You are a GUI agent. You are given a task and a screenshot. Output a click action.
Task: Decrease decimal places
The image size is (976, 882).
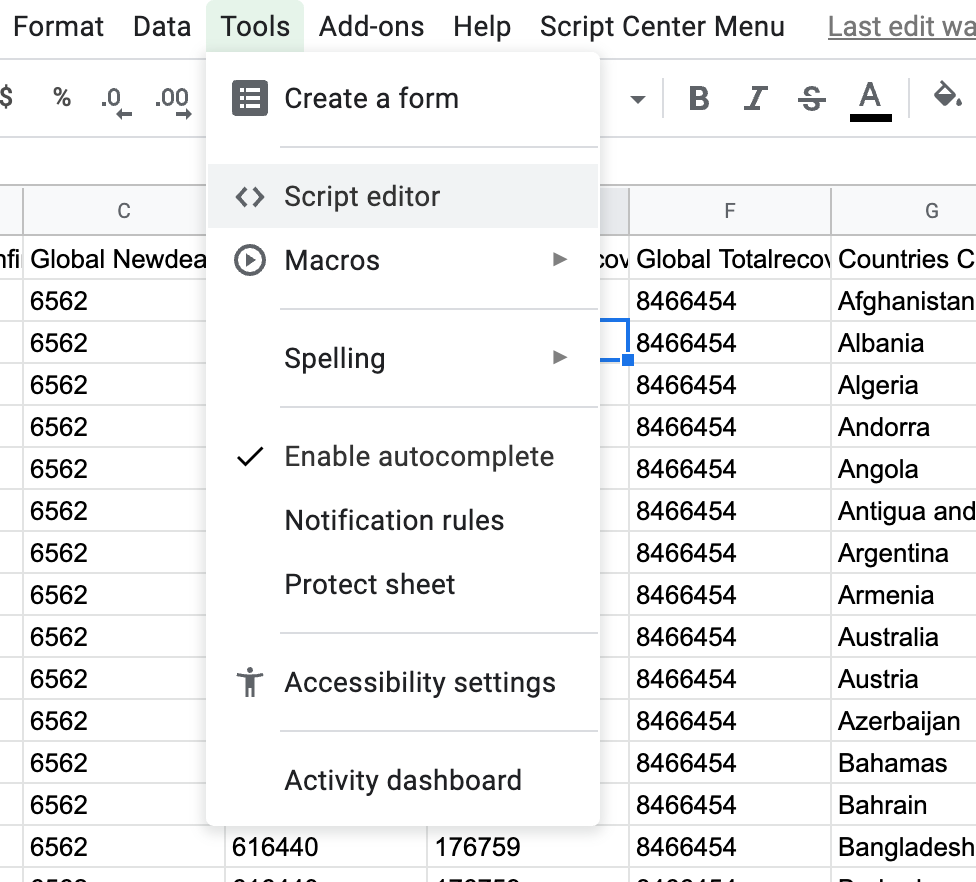[x=114, y=97]
